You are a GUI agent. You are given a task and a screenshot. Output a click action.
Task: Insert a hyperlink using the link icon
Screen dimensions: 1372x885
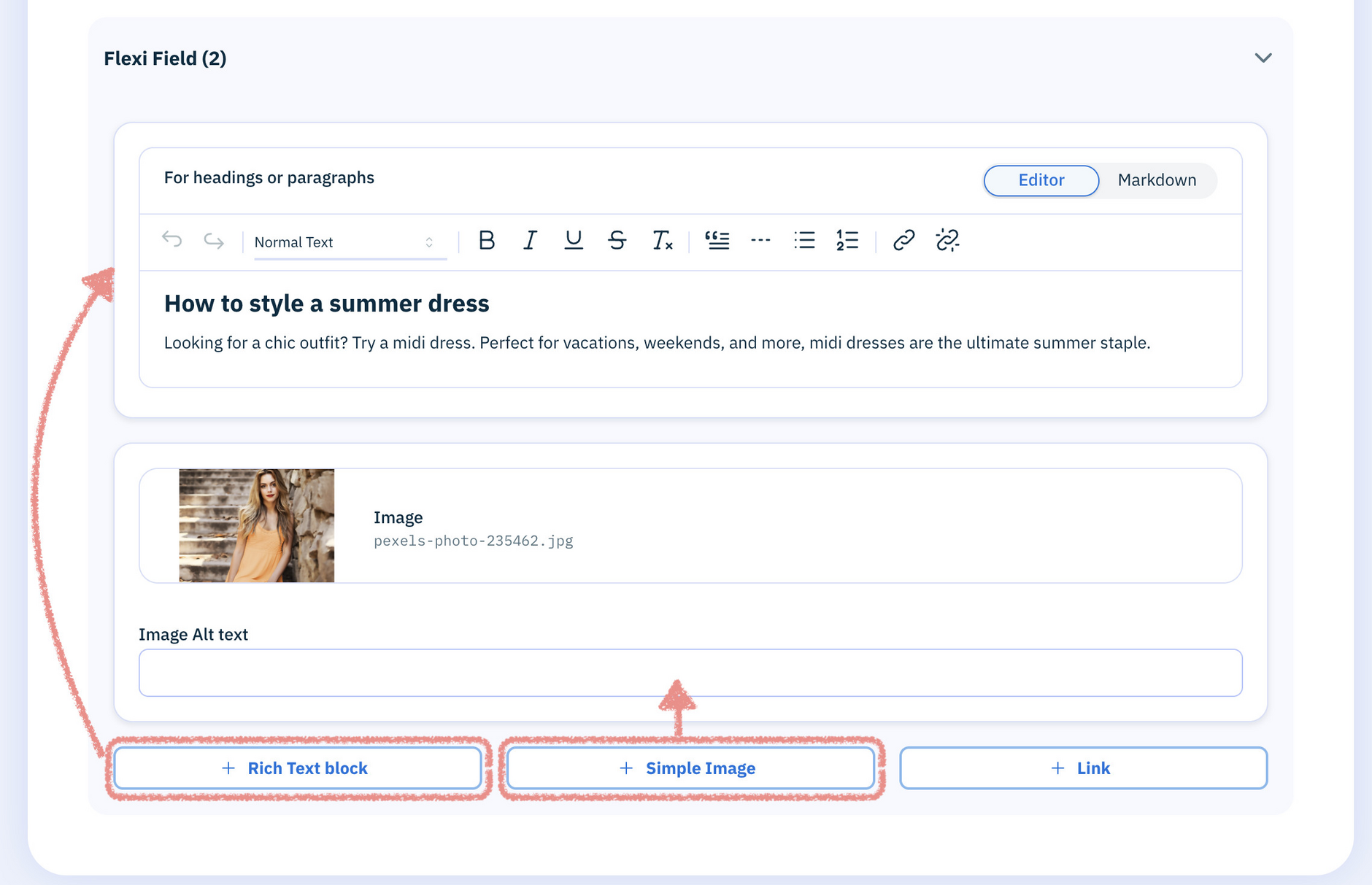click(903, 241)
